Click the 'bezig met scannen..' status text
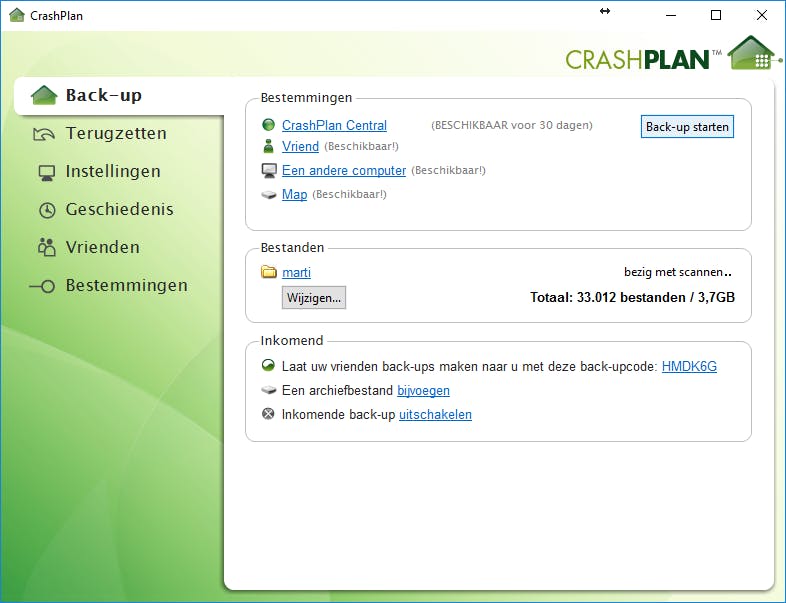This screenshot has width=786, height=603. pyautogui.click(x=678, y=272)
